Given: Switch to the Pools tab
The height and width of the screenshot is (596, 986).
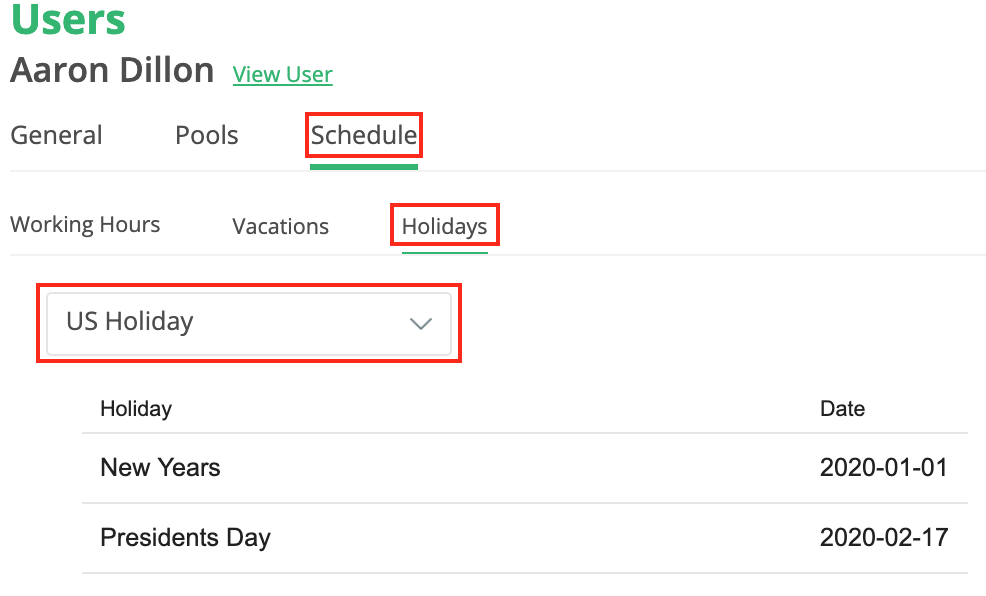Looking at the screenshot, I should coord(207,135).
